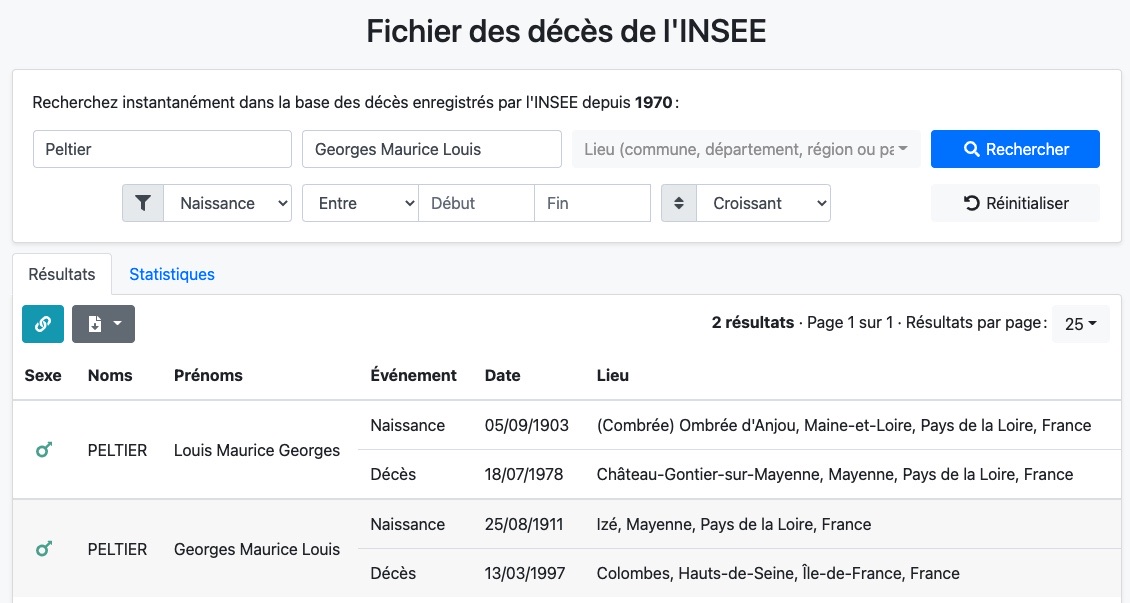Click the Prénoms column header
This screenshot has width=1130, height=603.
coord(208,375)
